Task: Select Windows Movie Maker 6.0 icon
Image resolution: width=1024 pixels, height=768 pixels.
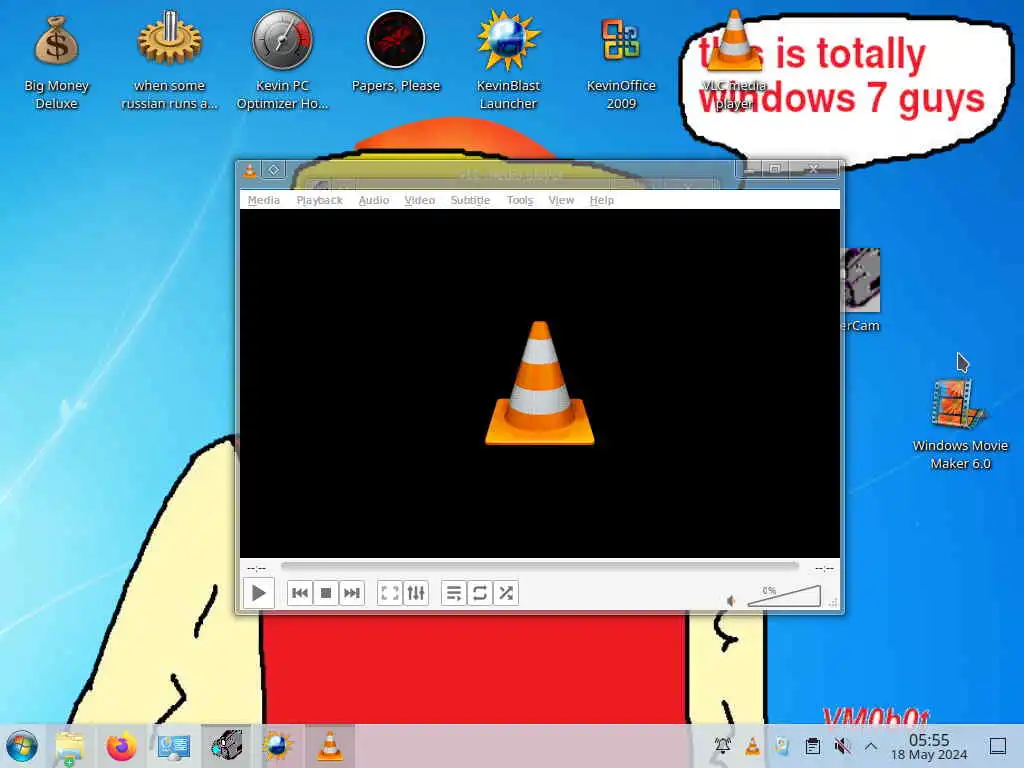Action: [960, 424]
